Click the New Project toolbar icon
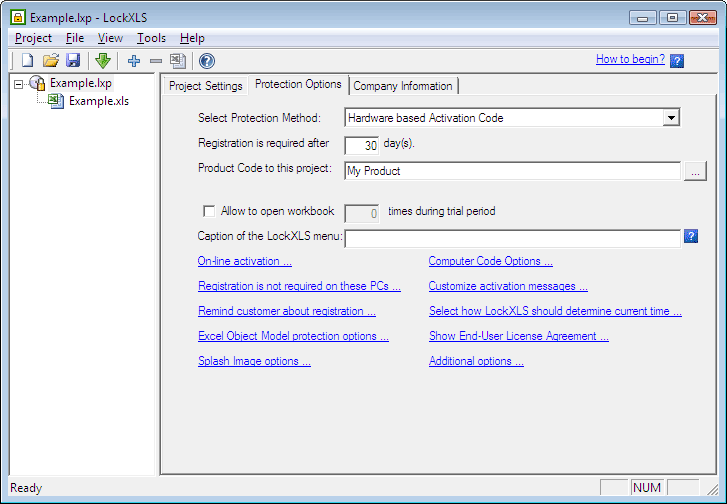The width and height of the screenshot is (727, 504). [x=28, y=61]
